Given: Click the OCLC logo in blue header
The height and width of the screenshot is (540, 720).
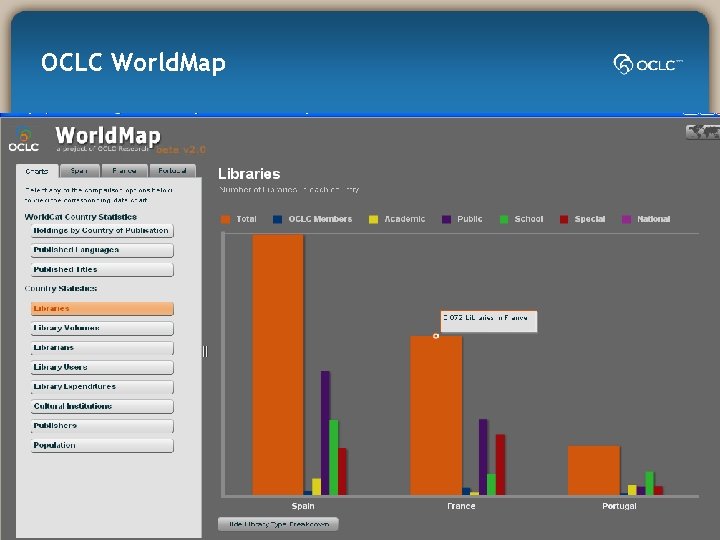Looking at the screenshot, I should pyautogui.click(x=648, y=64).
